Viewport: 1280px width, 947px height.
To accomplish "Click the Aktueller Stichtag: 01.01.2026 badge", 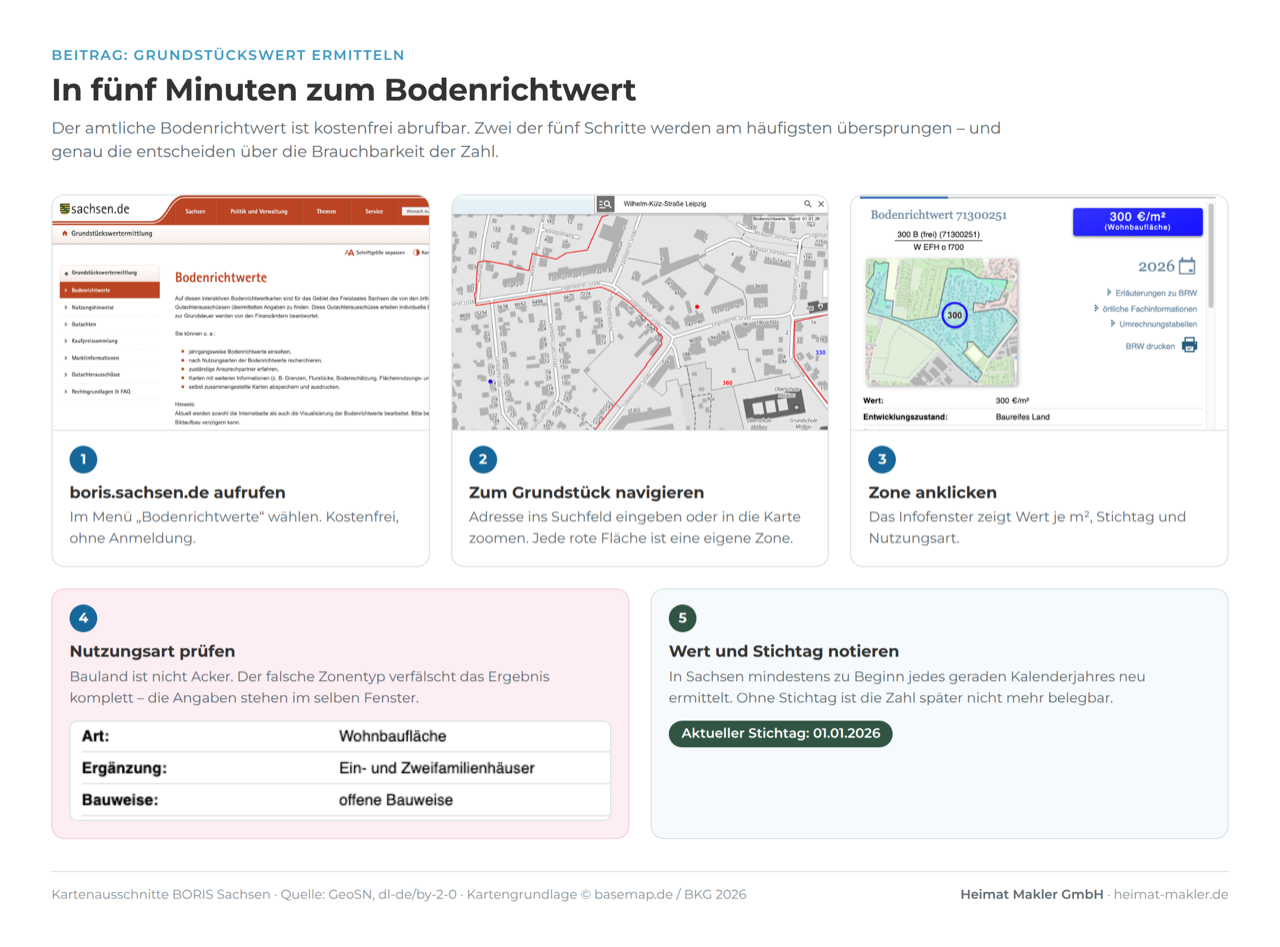I will coord(780,734).
